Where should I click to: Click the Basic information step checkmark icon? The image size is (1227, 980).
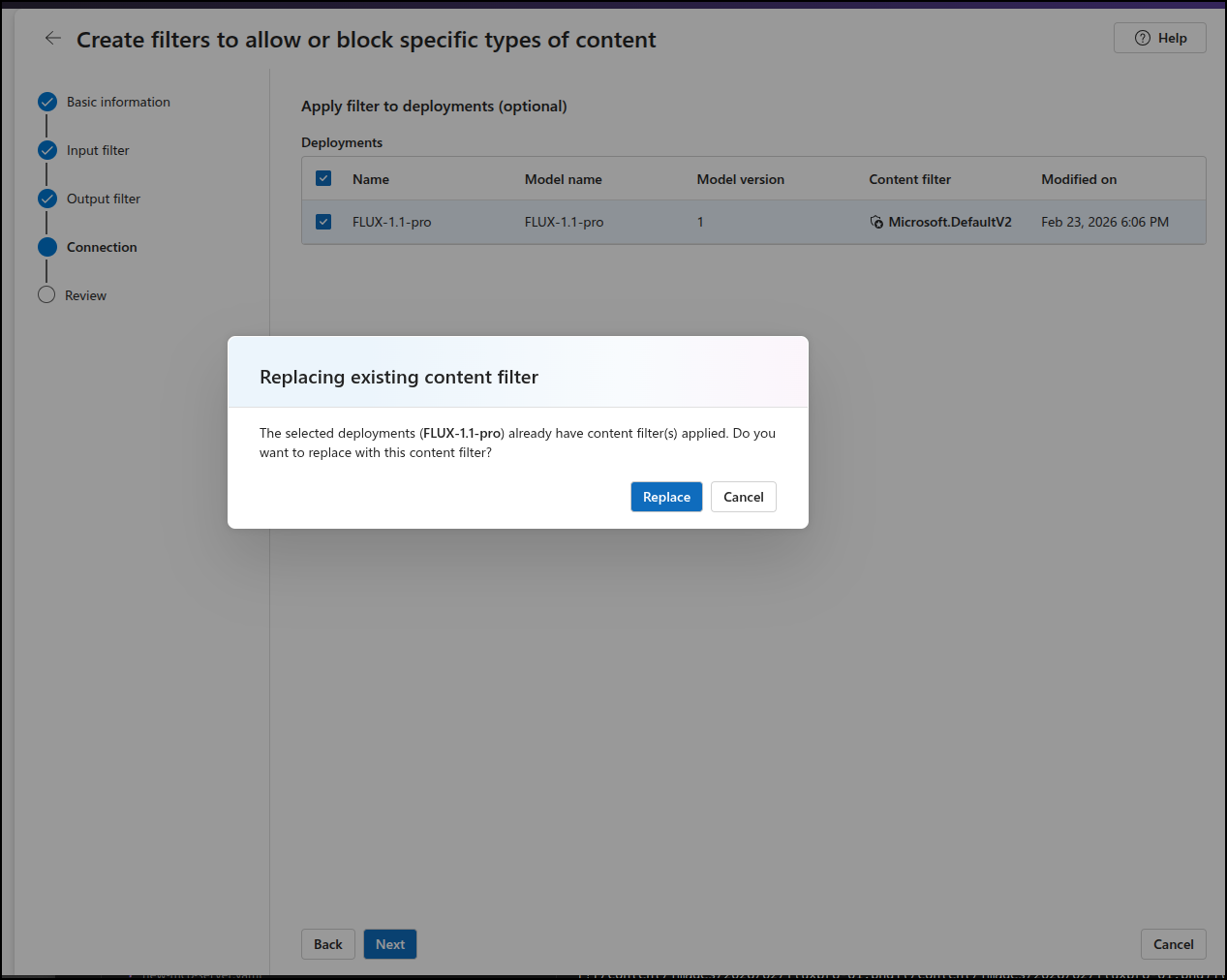(47, 102)
